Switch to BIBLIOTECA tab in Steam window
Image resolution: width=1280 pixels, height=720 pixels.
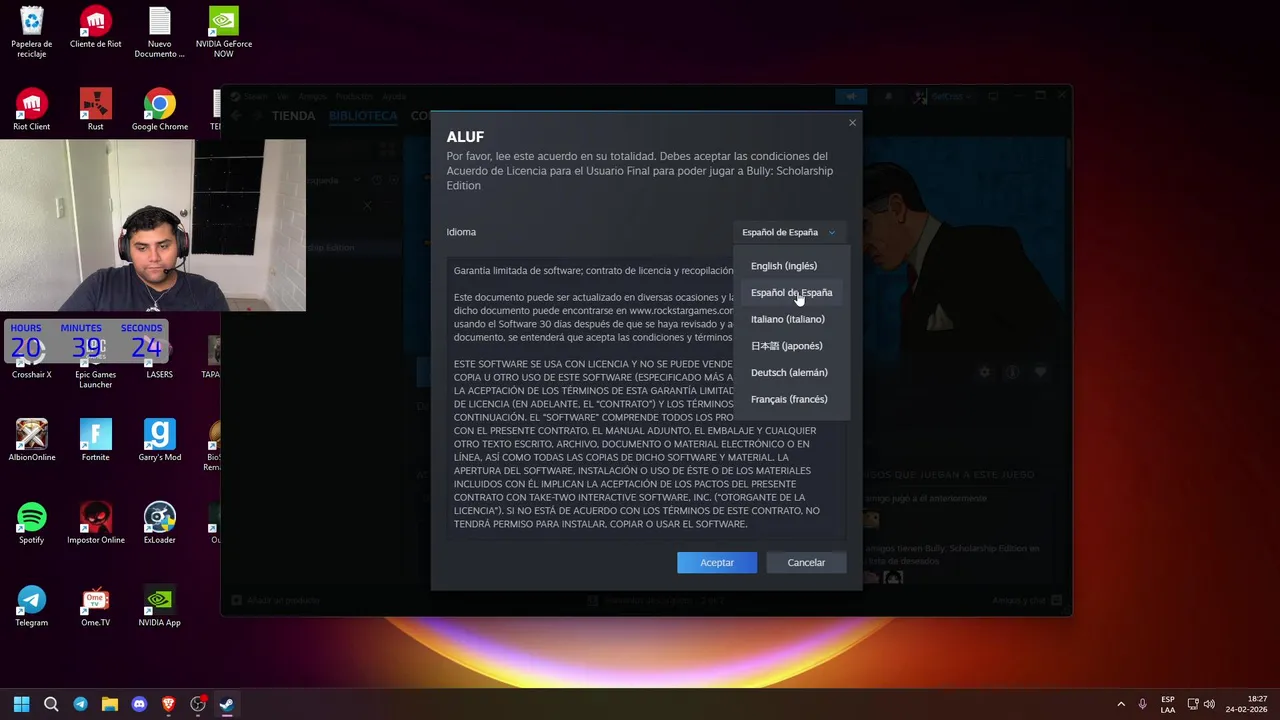pyautogui.click(x=363, y=116)
